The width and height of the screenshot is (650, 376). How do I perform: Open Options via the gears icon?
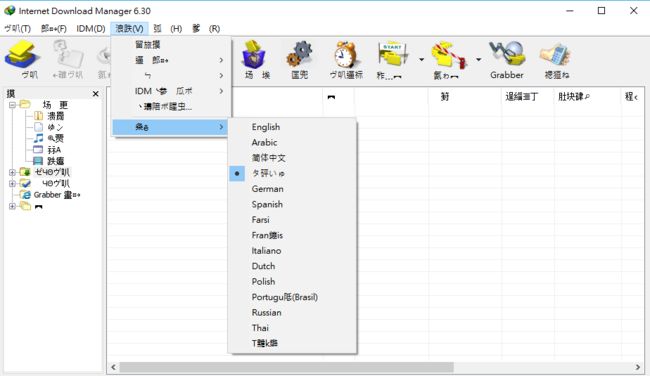[x=299, y=54]
